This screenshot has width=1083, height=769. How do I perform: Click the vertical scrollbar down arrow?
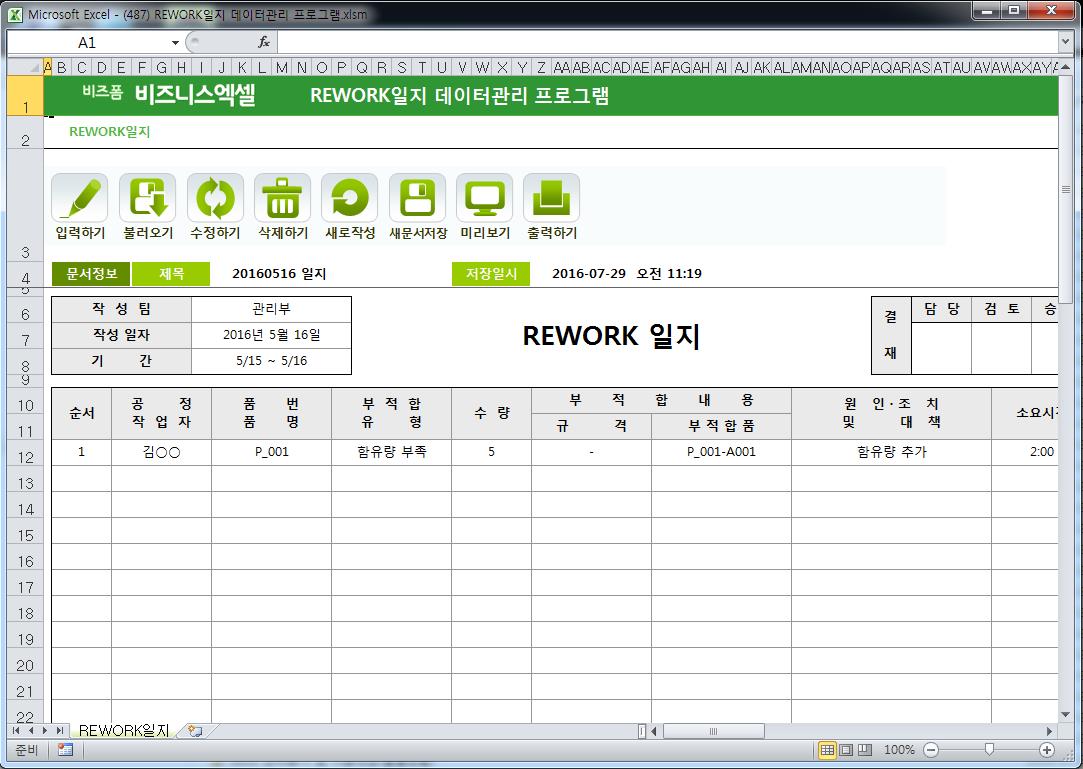pyautogui.click(x=1066, y=714)
